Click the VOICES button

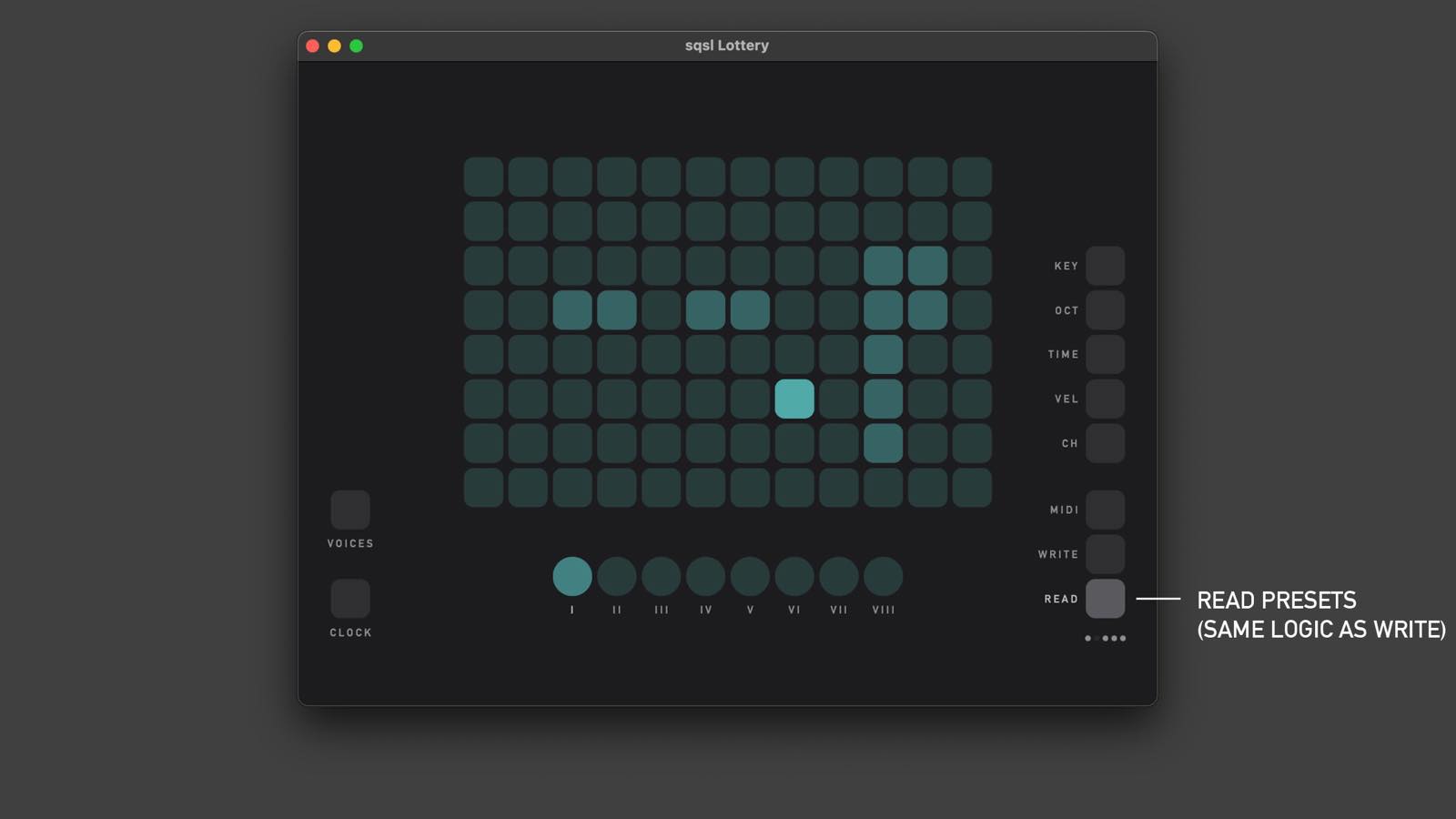[350, 510]
